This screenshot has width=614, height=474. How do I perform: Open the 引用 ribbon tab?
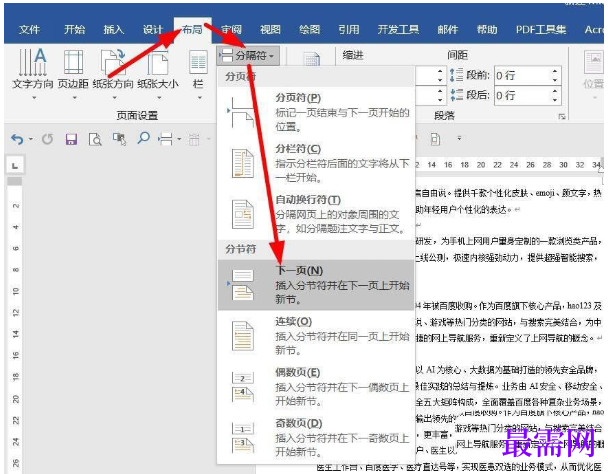click(349, 29)
